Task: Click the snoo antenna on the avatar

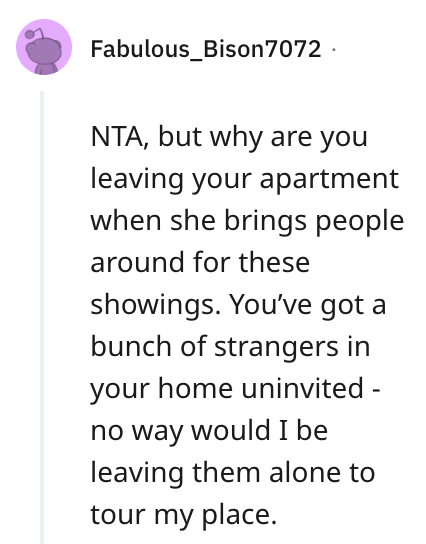Action: click(34, 33)
